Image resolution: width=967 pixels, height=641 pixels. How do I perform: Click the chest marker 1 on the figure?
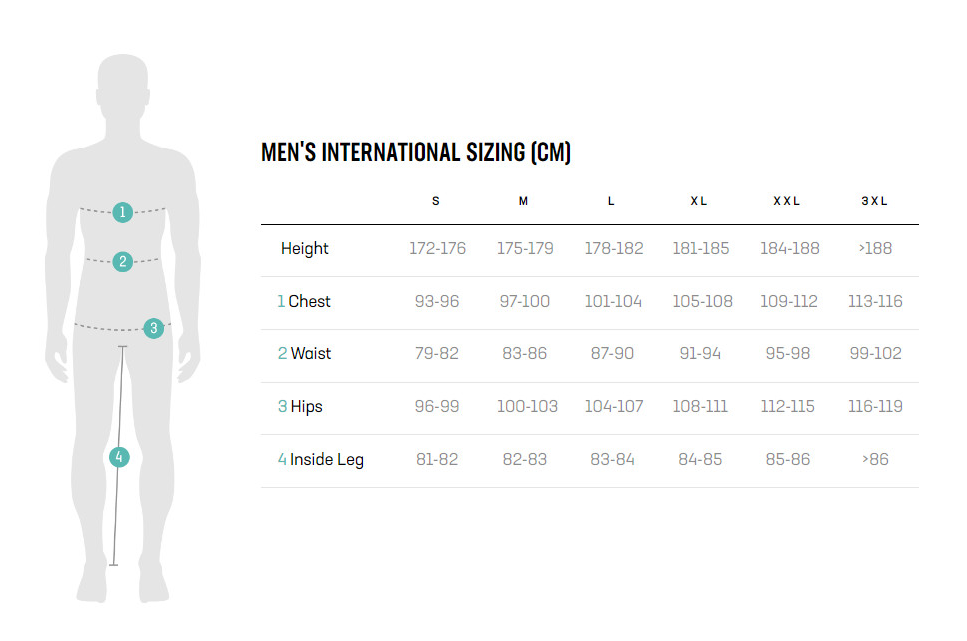pos(122,212)
